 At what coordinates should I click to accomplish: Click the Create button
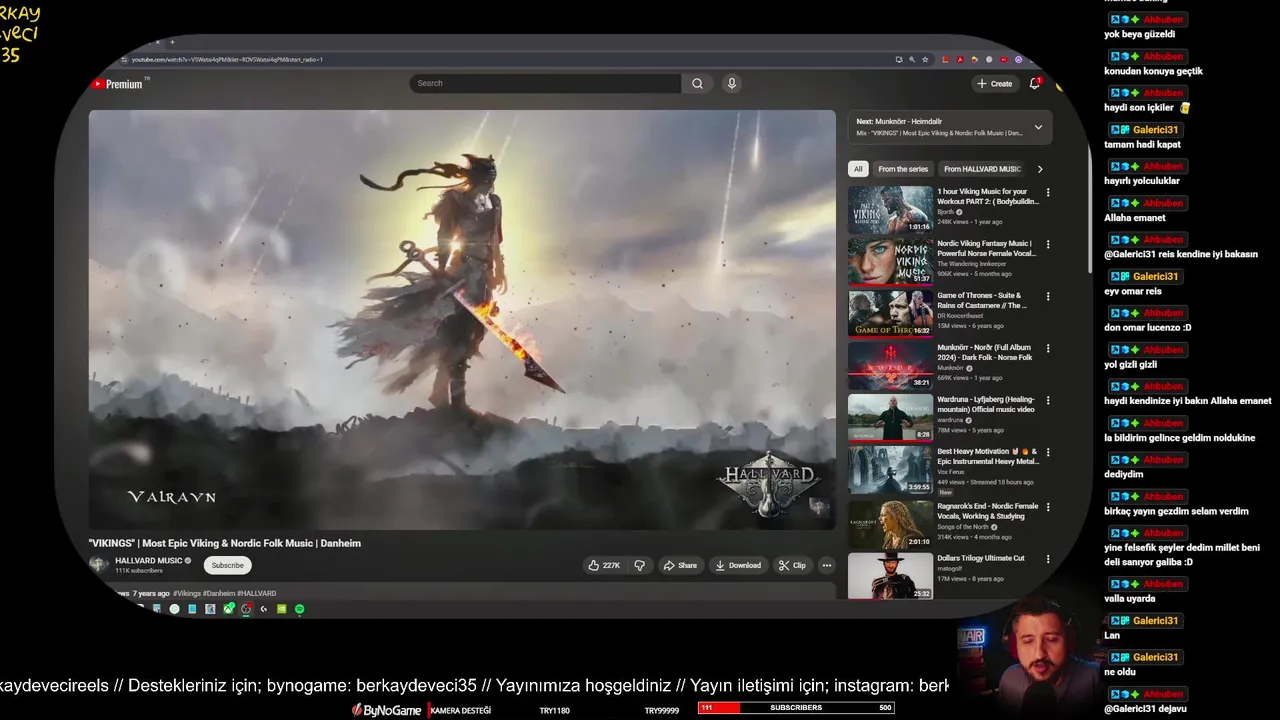[x=995, y=84]
